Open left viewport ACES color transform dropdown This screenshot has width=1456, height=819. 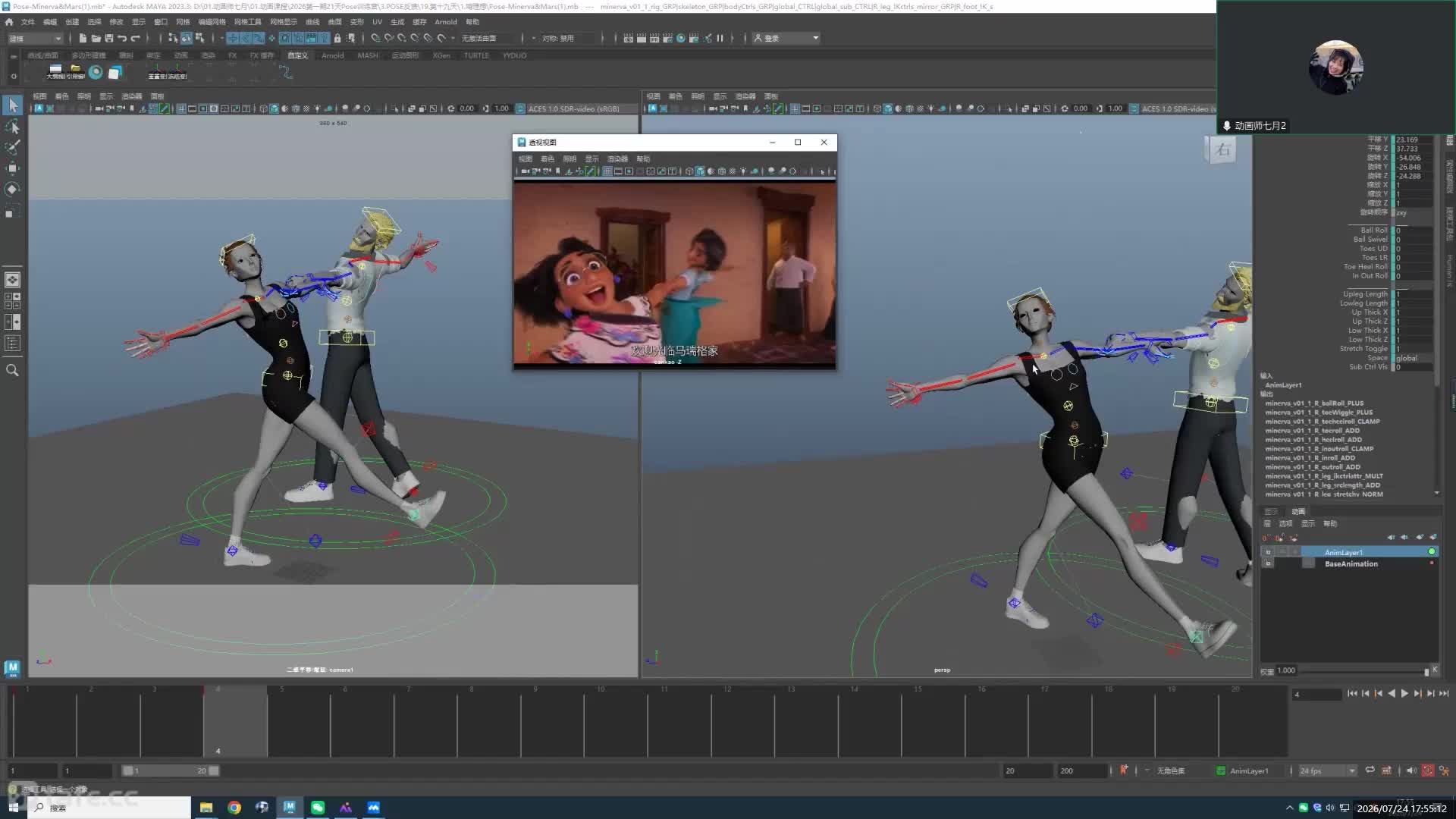pos(578,108)
